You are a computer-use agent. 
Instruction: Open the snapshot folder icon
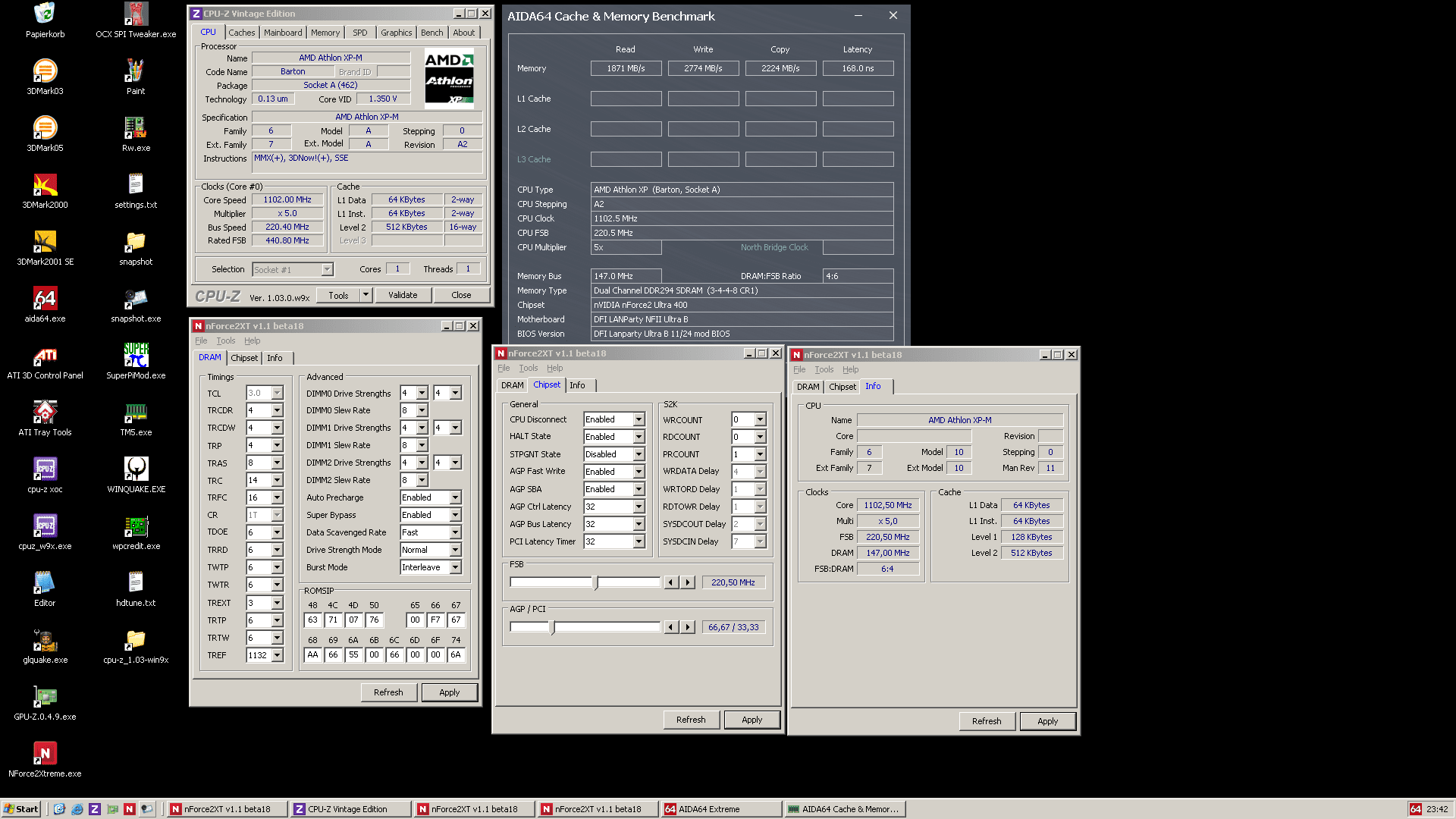coord(136,248)
